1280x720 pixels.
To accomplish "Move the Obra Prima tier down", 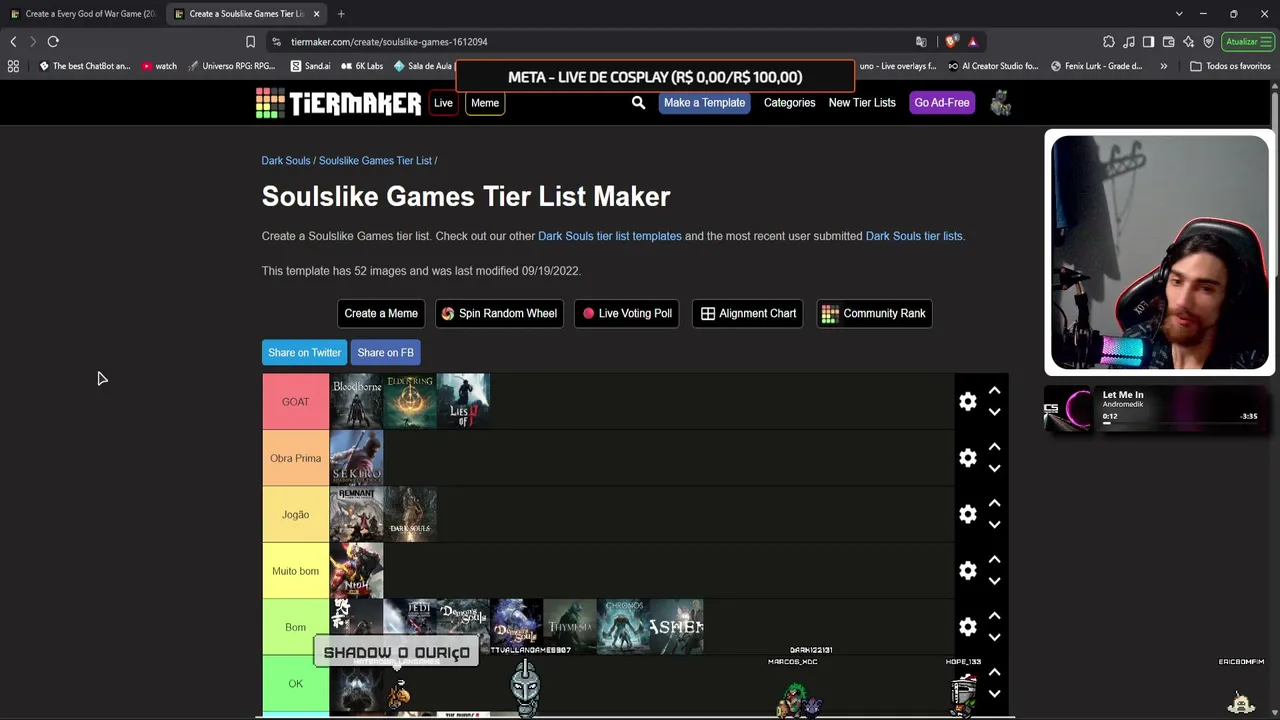I will coord(994,468).
